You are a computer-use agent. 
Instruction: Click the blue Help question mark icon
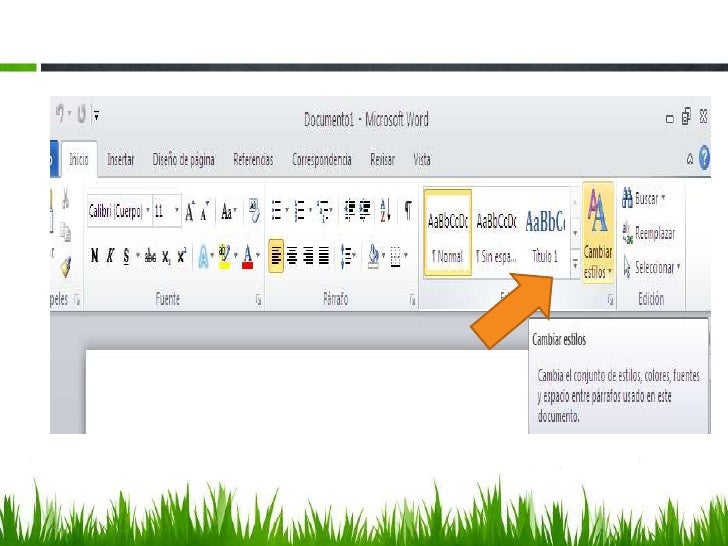[704, 157]
